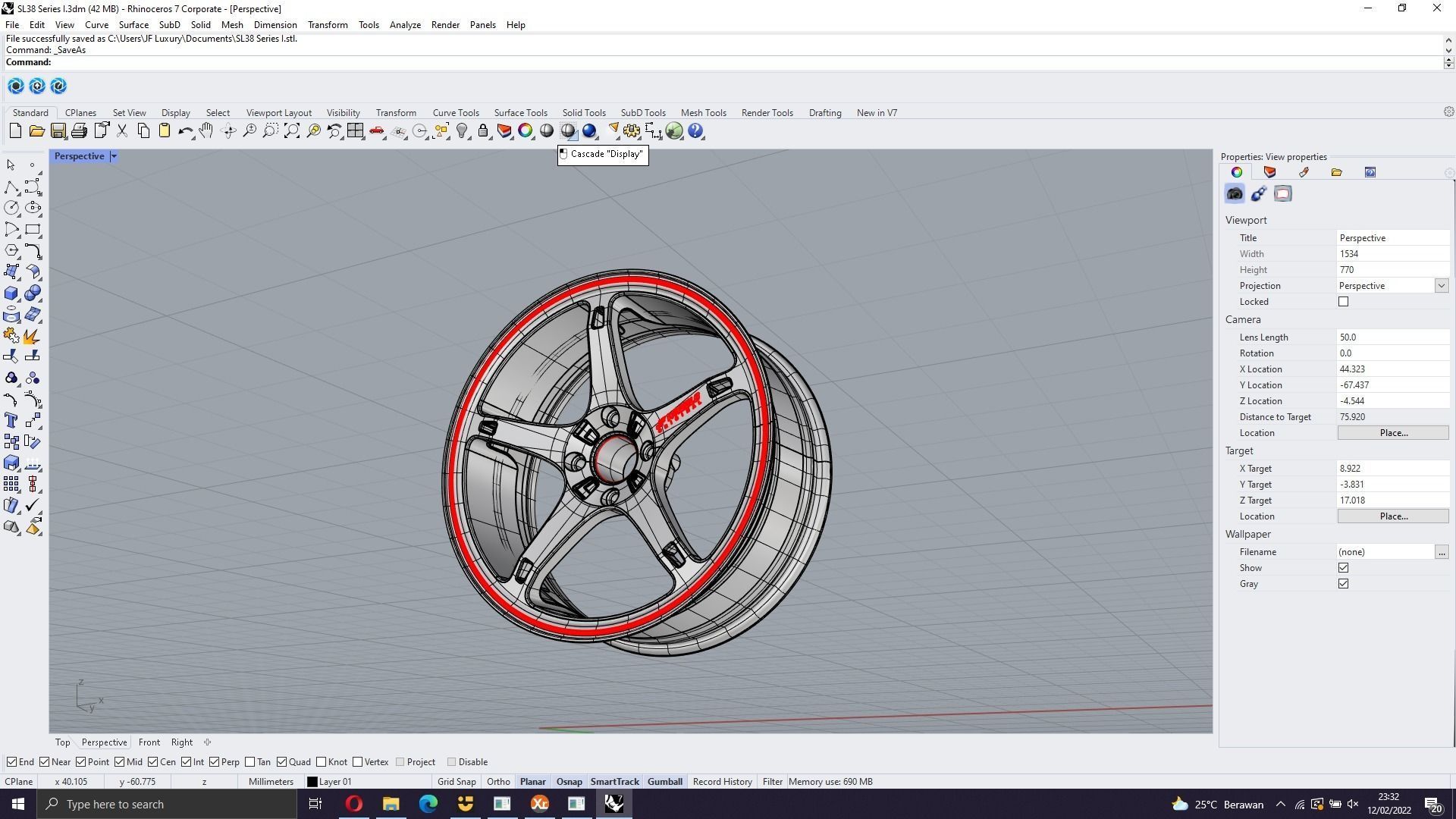
Task: Select the Rectangle tool in left sidebar
Action: click(x=33, y=229)
